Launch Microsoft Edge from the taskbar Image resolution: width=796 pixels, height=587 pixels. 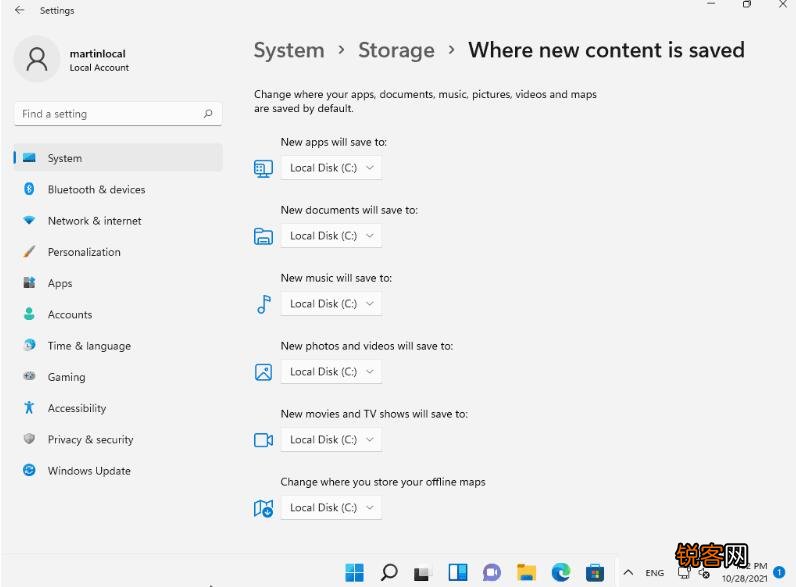pyautogui.click(x=561, y=573)
